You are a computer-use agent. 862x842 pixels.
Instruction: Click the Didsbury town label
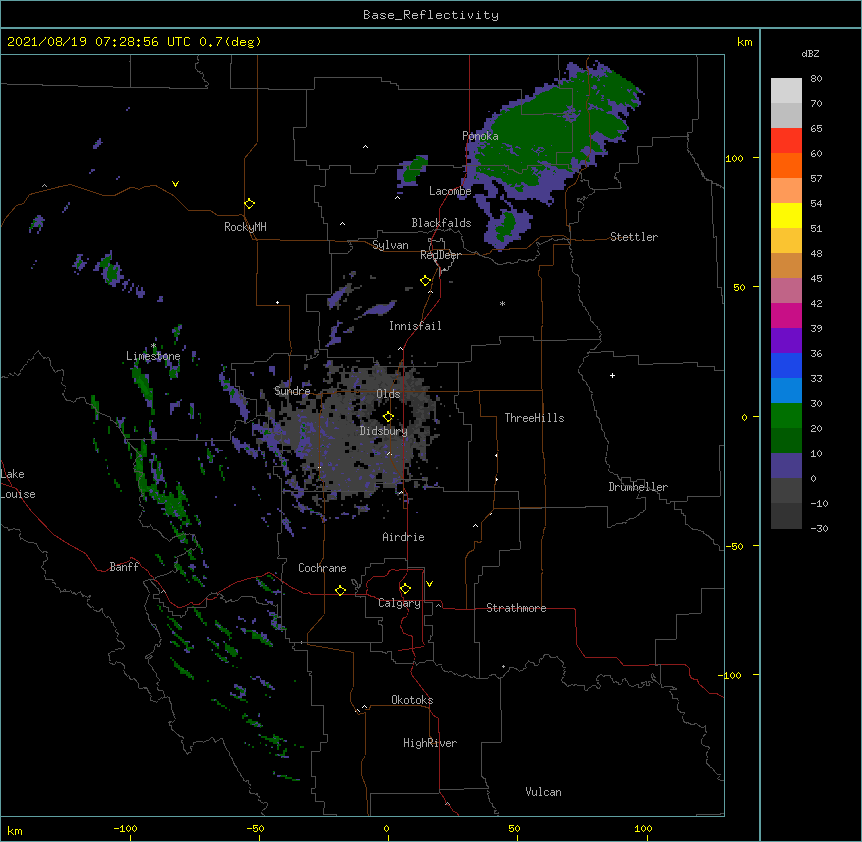[383, 431]
